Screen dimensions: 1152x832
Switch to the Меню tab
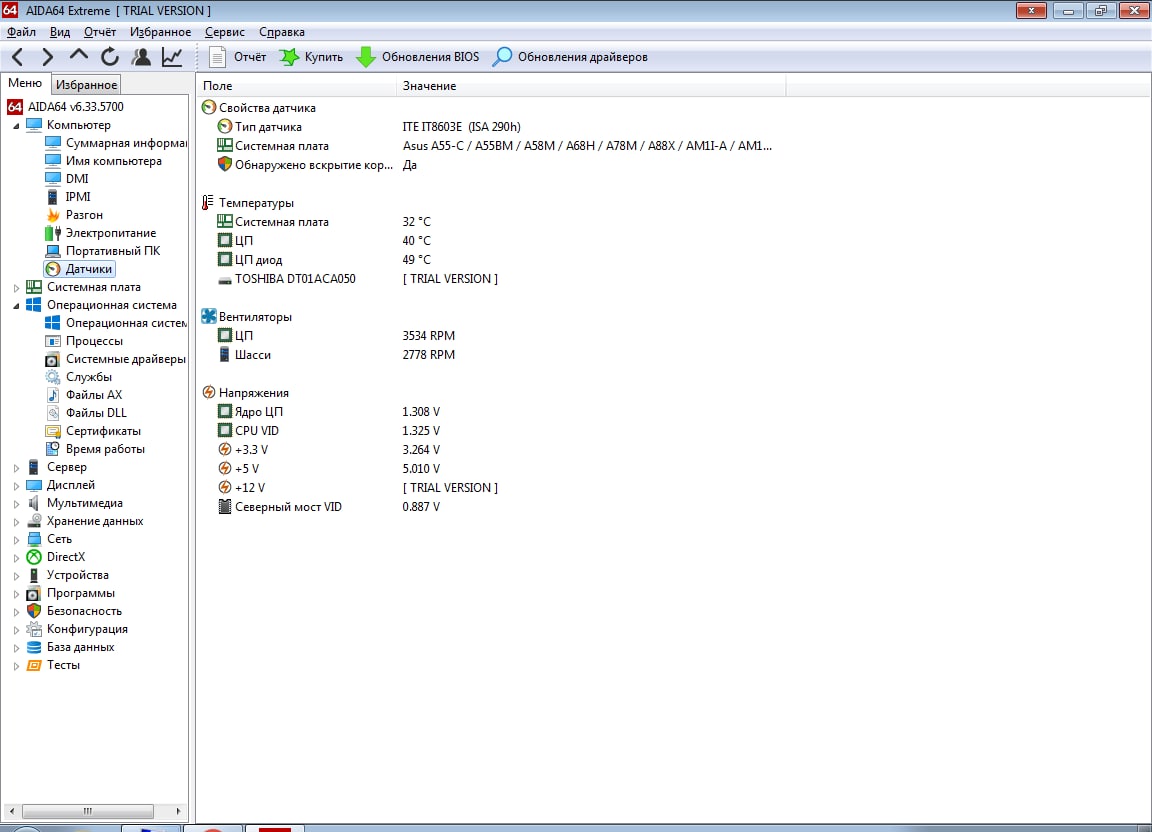point(25,83)
